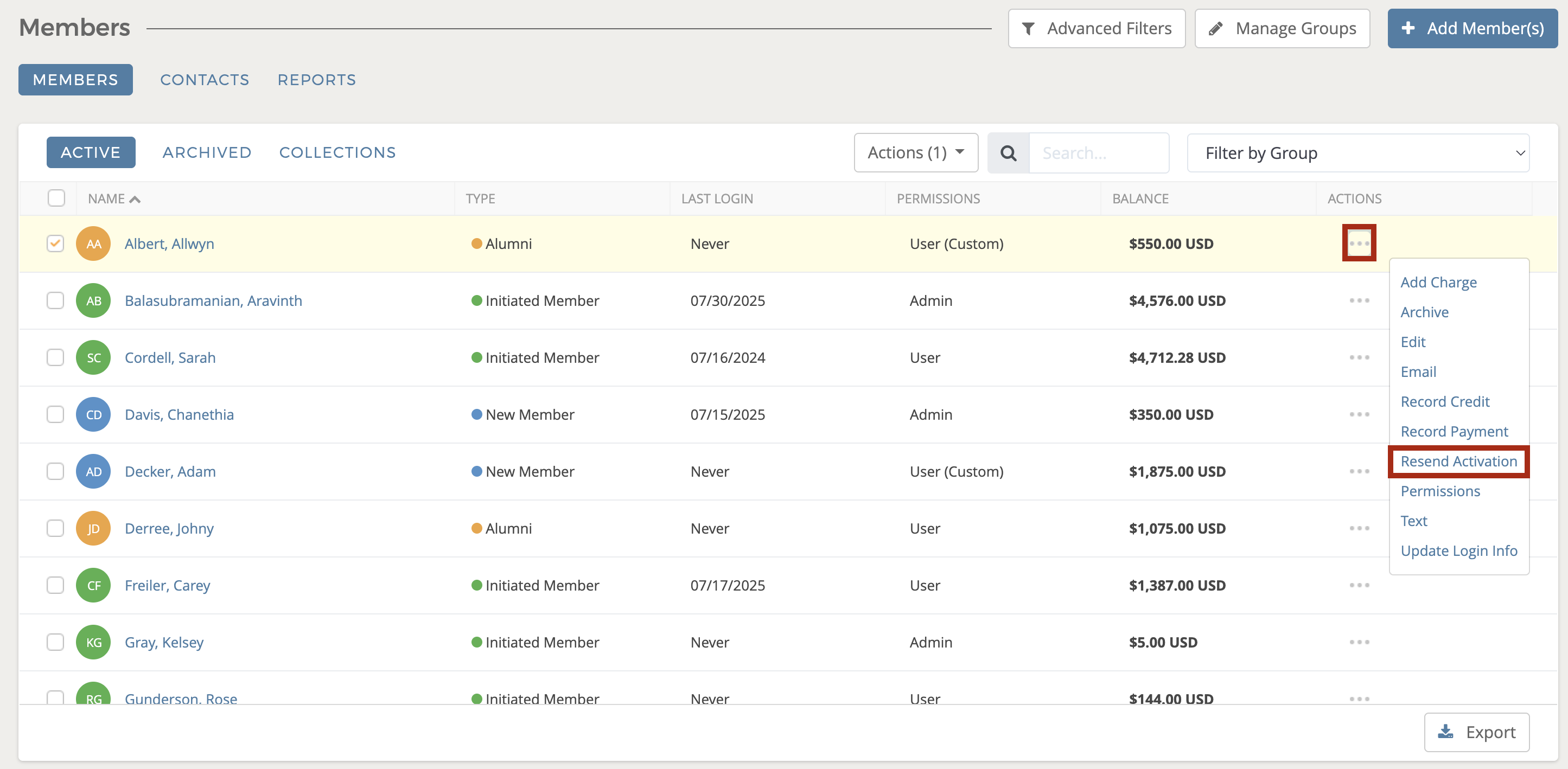
Task: Tick the select-all checkbox in the header
Action: 56,198
